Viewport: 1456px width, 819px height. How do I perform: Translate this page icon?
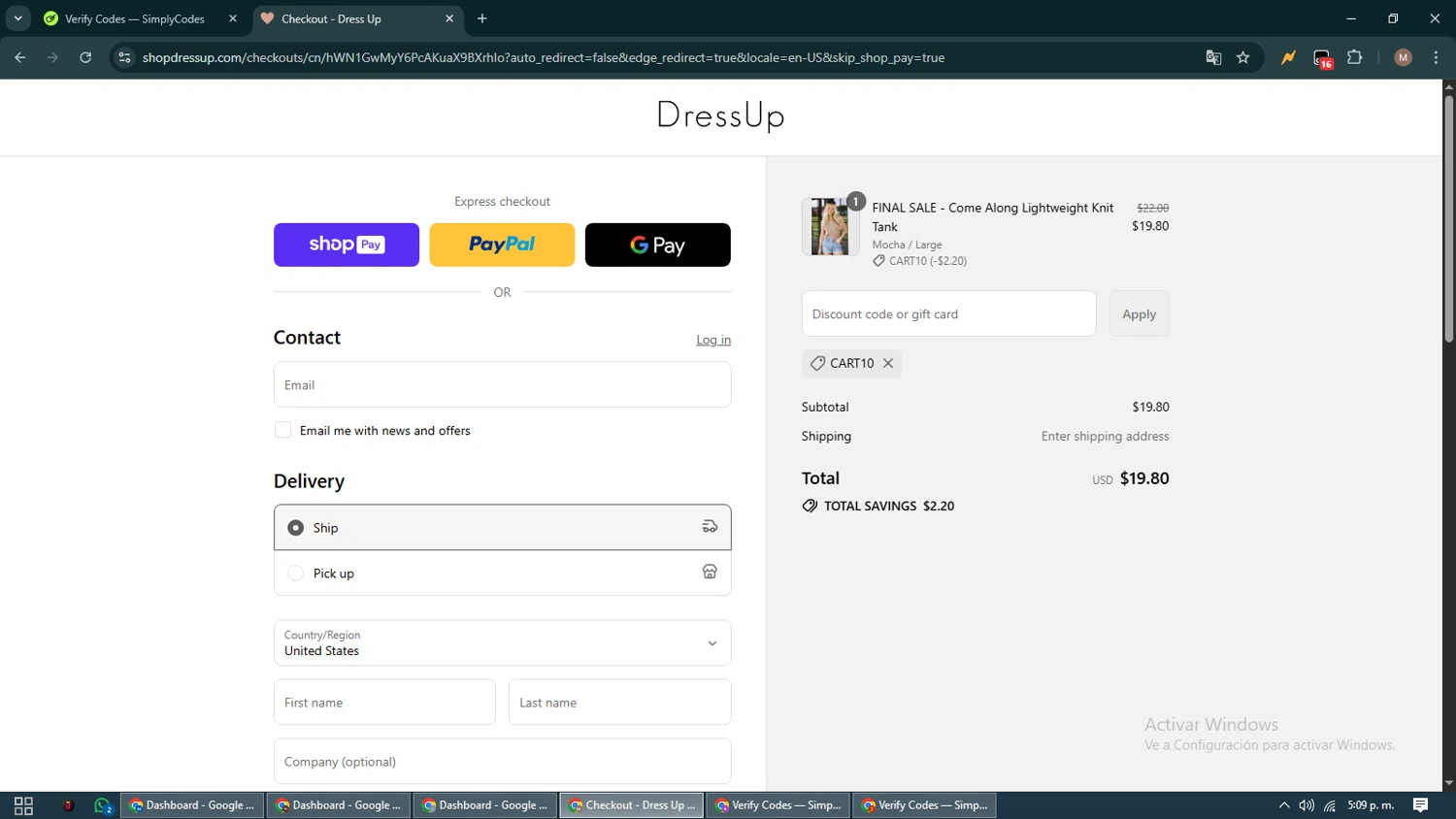click(1213, 57)
